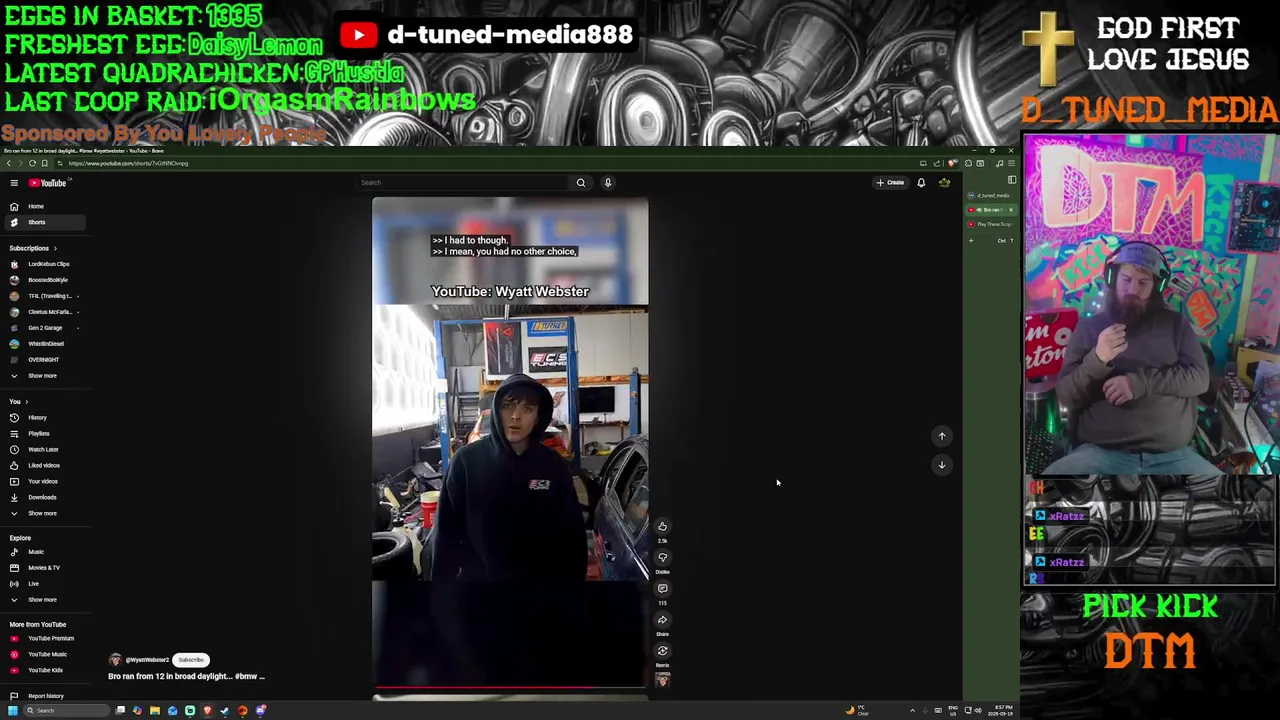Open new tab plus in sidebar

pyautogui.click(x=970, y=240)
